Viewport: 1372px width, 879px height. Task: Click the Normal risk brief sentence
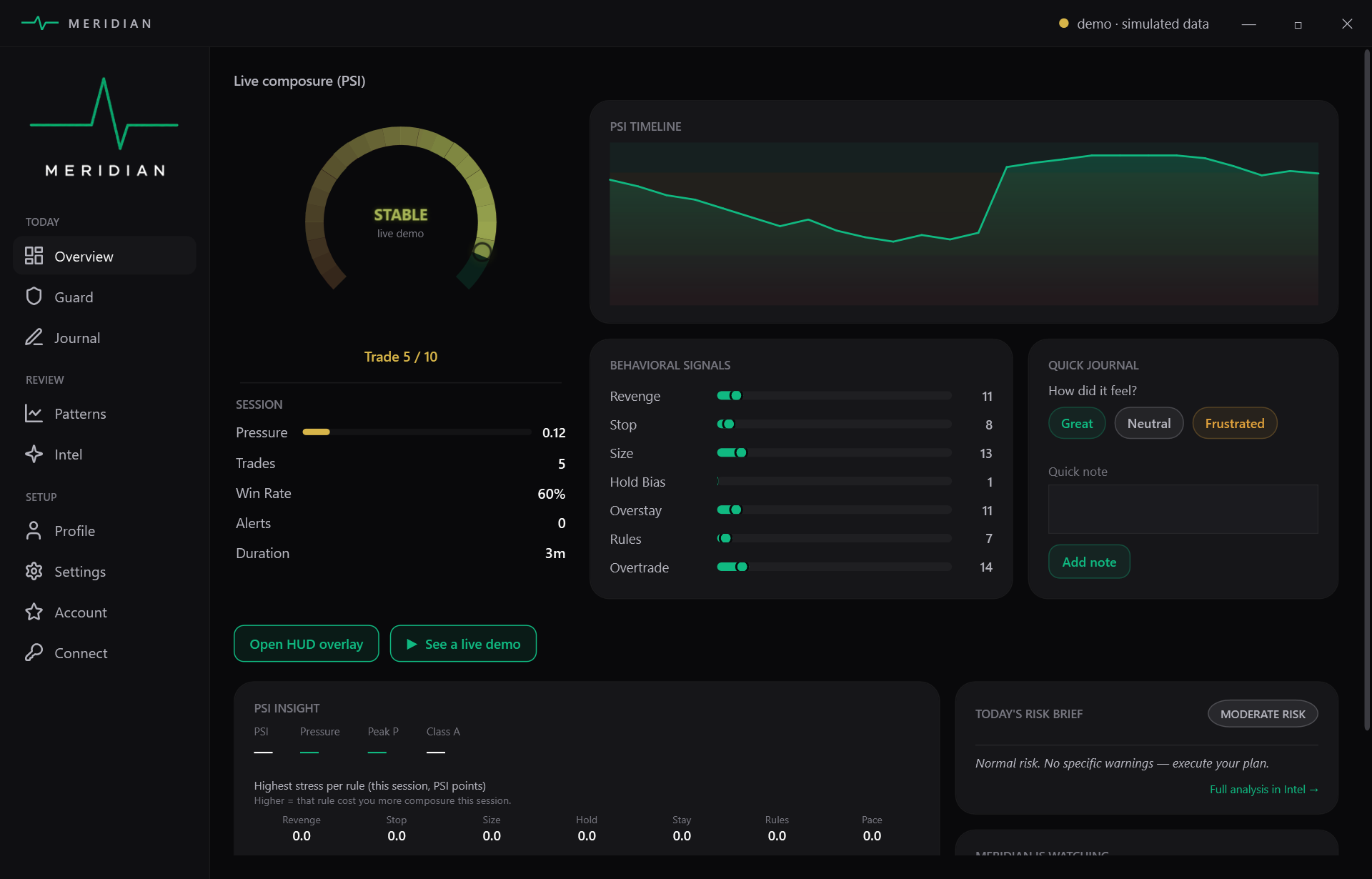[1122, 763]
